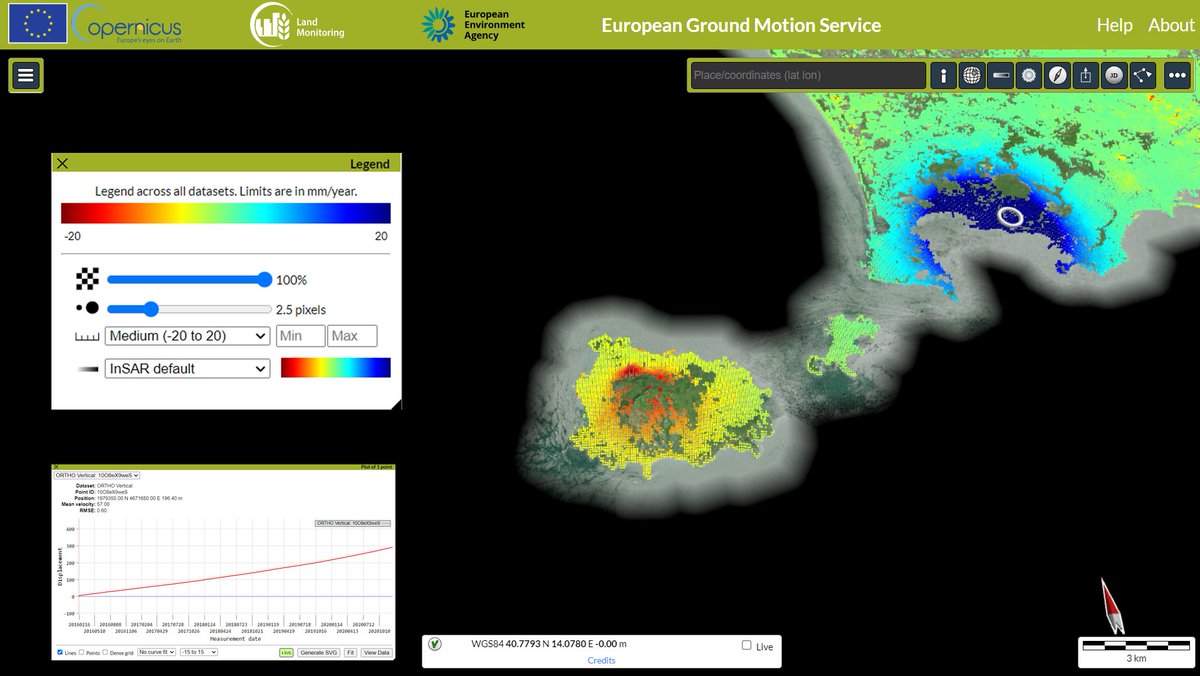Toggle the Live checkbox
The width and height of the screenshot is (1200, 676).
click(x=747, y=646)
